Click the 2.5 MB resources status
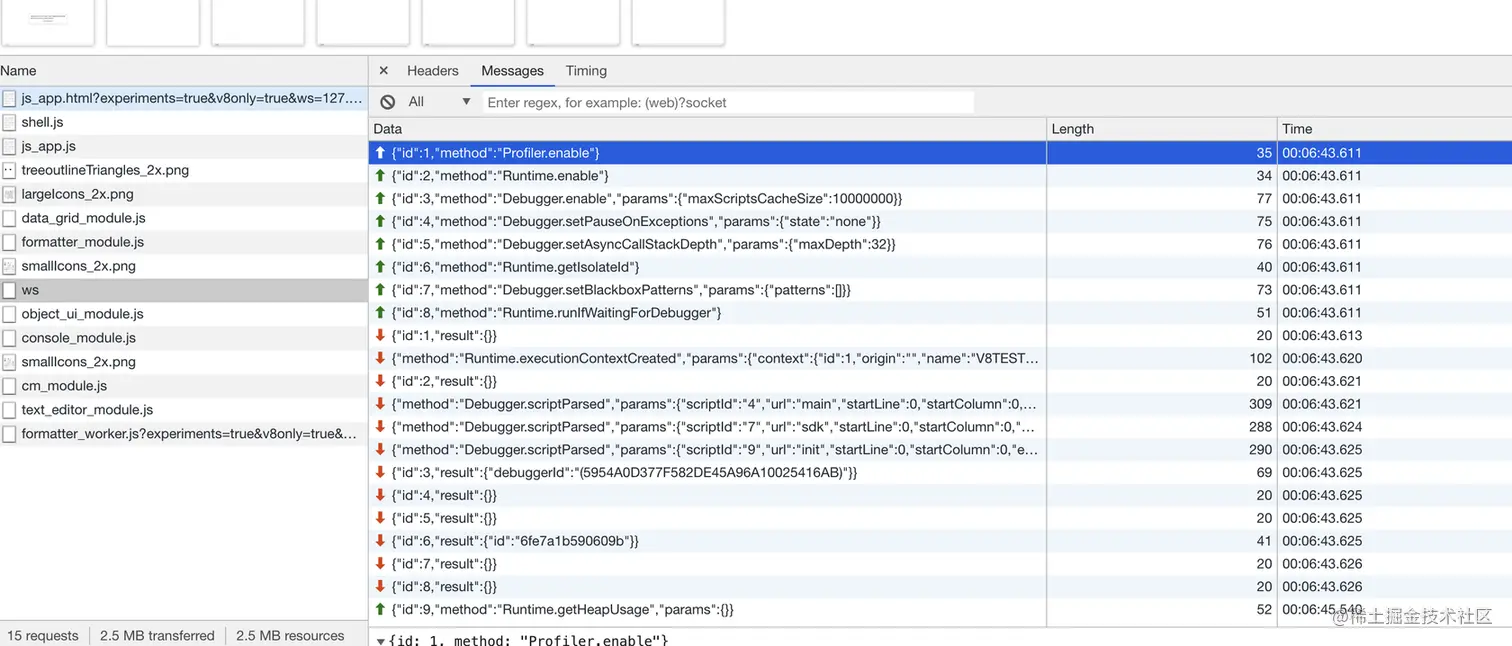 coord(290,636)
